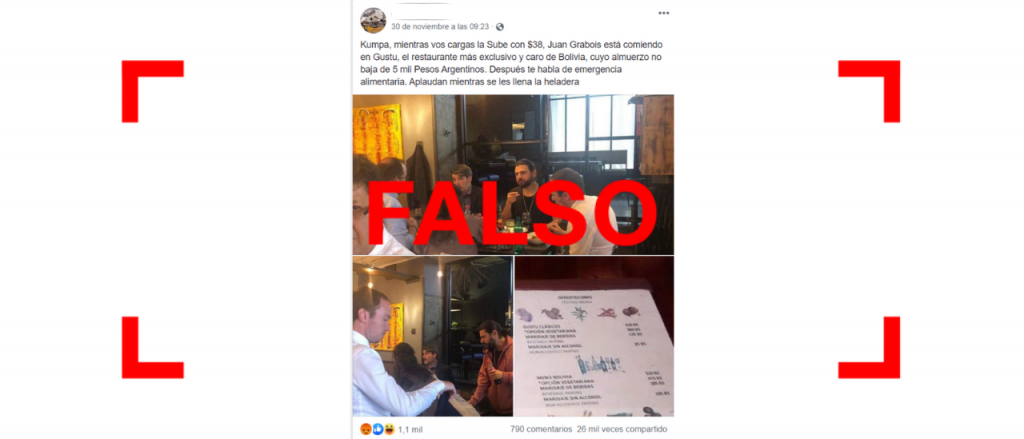Click the top-right red corner bracket
Image resolution: width=1024 pixels, height=439 pixels.
(869, 91)
